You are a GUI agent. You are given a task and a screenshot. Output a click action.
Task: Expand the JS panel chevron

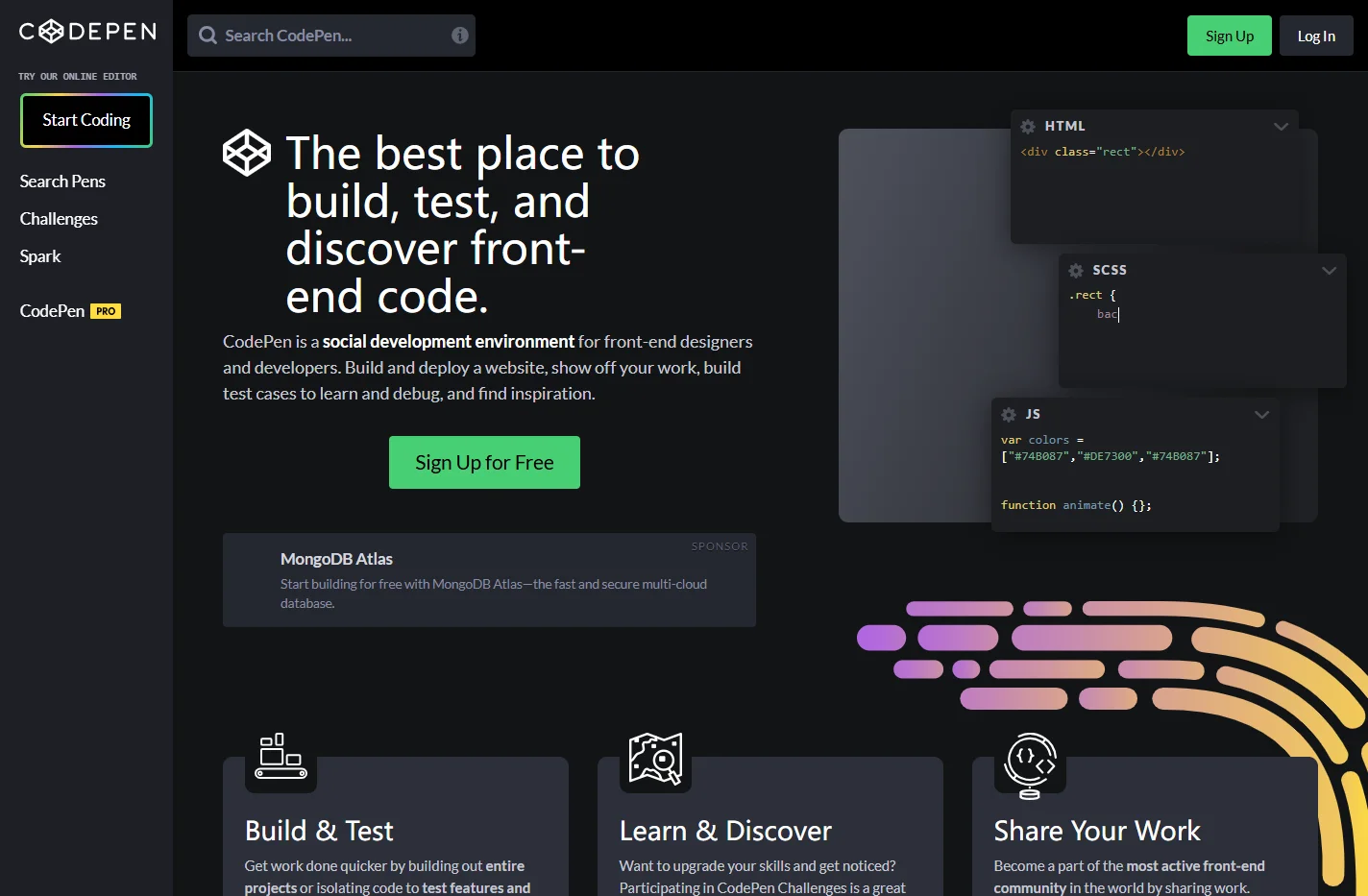[1261, 415]
